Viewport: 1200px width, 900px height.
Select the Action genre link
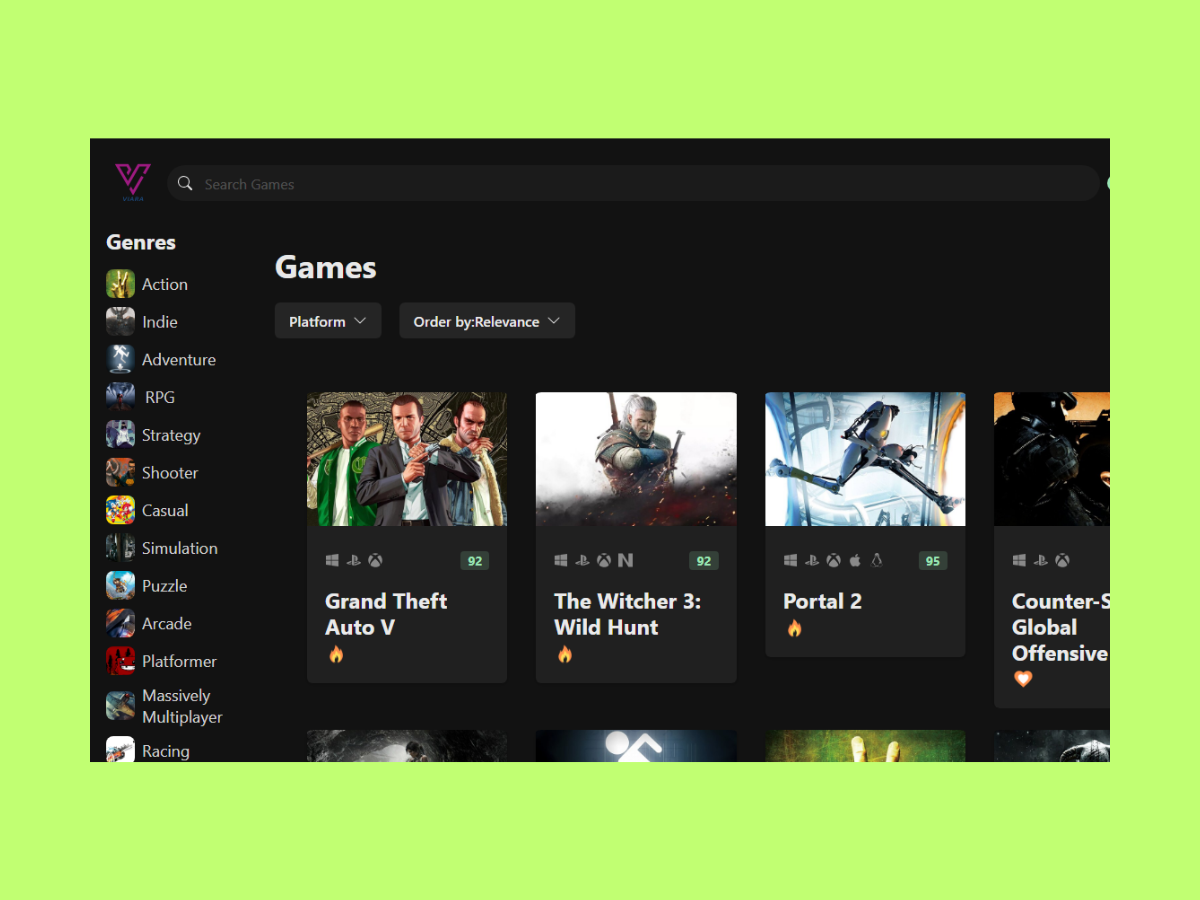coord(165,284)
